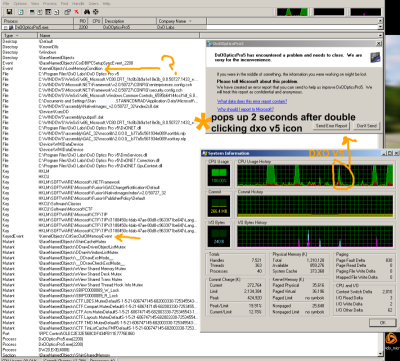Click OK in System Information window

382,323
